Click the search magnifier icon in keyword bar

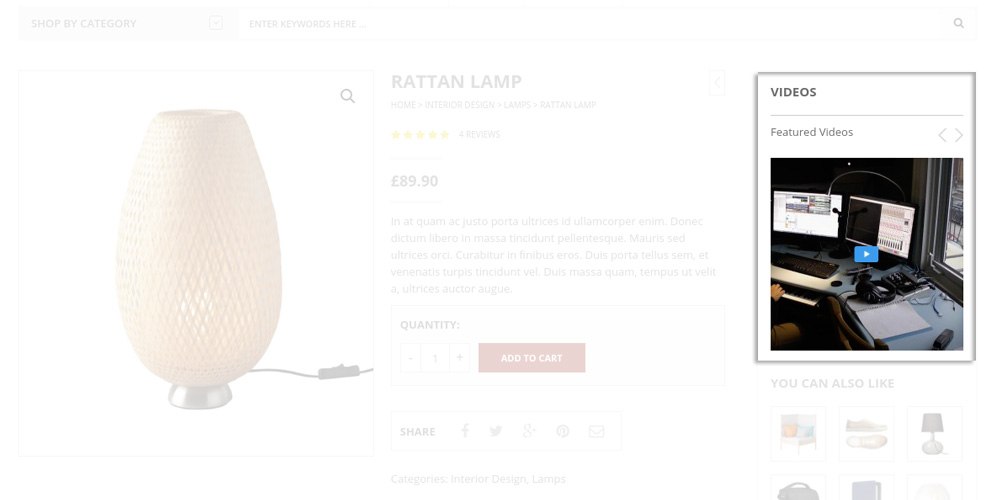pyautogui.click(x=959, y=23)
